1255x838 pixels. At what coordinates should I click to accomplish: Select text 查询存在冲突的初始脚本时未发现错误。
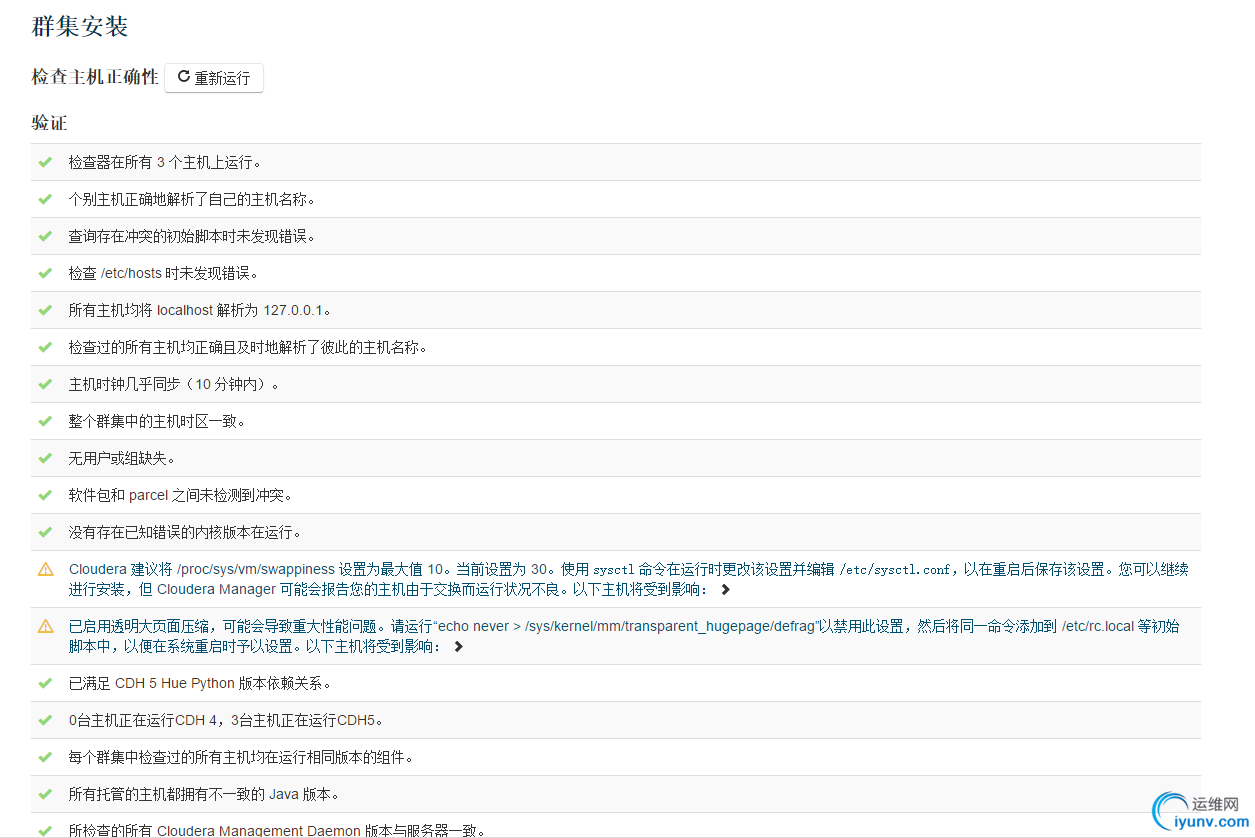pos(192,236)
